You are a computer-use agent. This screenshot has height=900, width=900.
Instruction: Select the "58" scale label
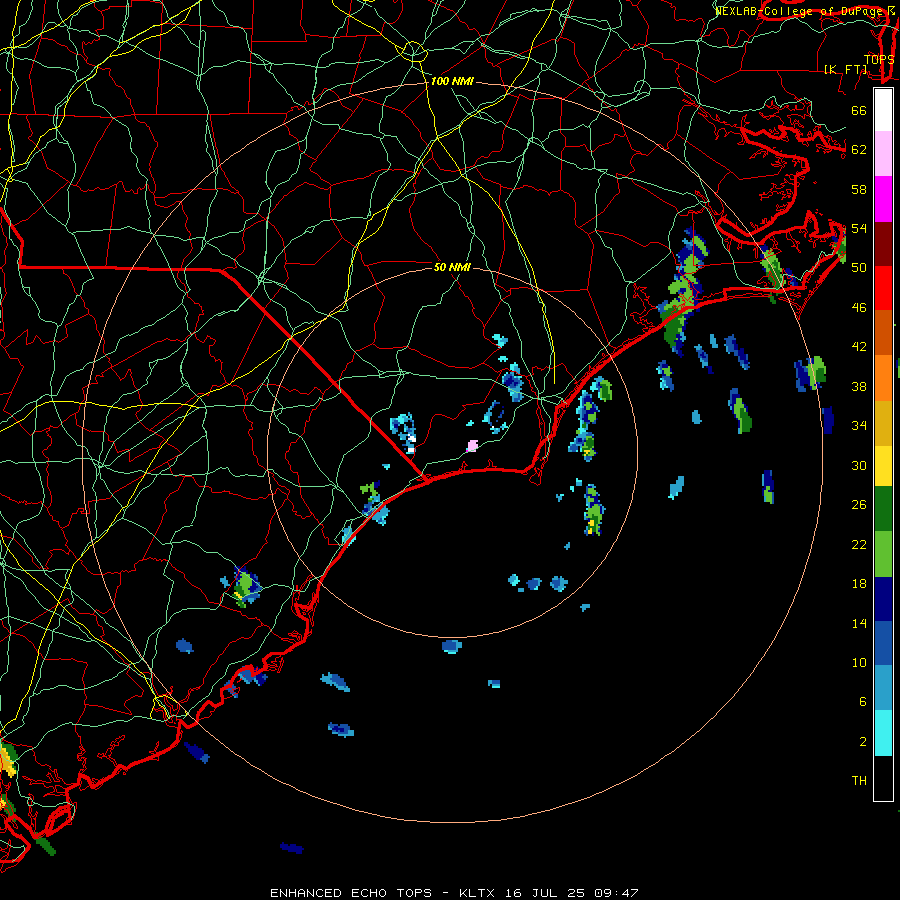click(859, 189)
